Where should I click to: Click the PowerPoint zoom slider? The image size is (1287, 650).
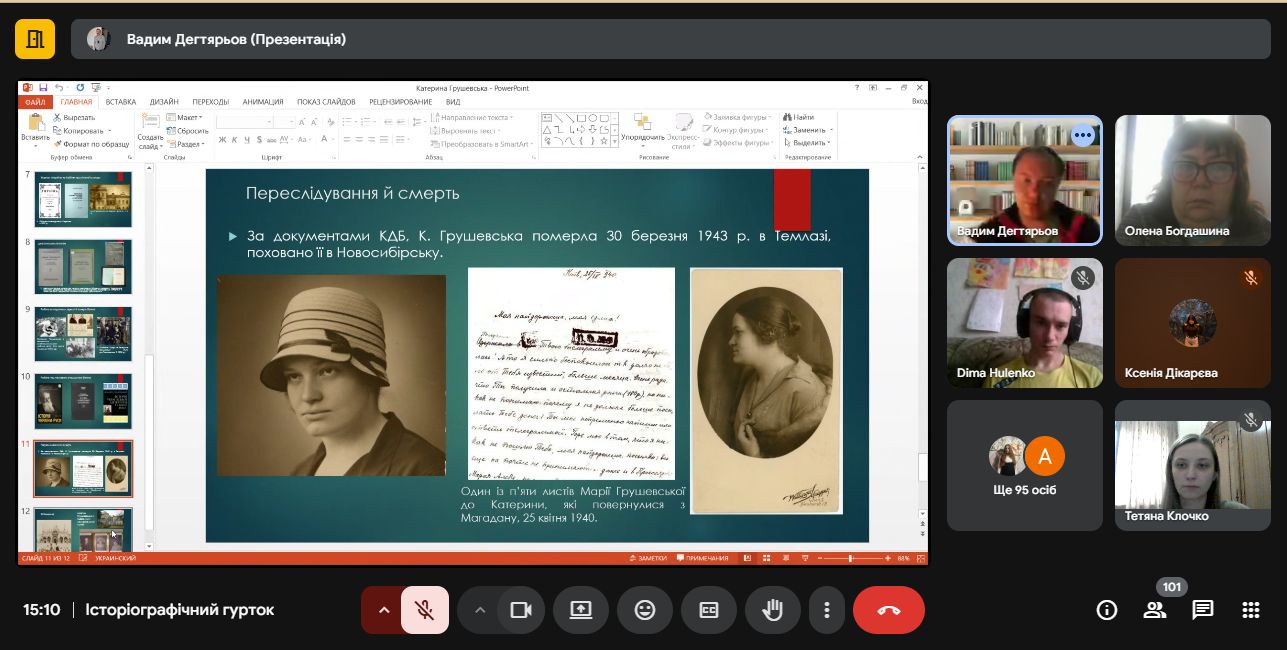(850, 558)
